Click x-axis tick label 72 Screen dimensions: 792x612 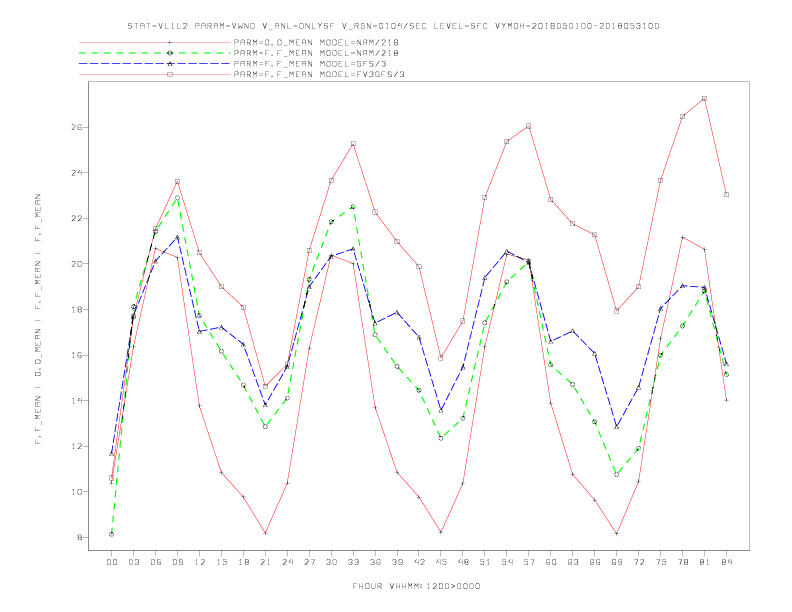tap(638, 562)
